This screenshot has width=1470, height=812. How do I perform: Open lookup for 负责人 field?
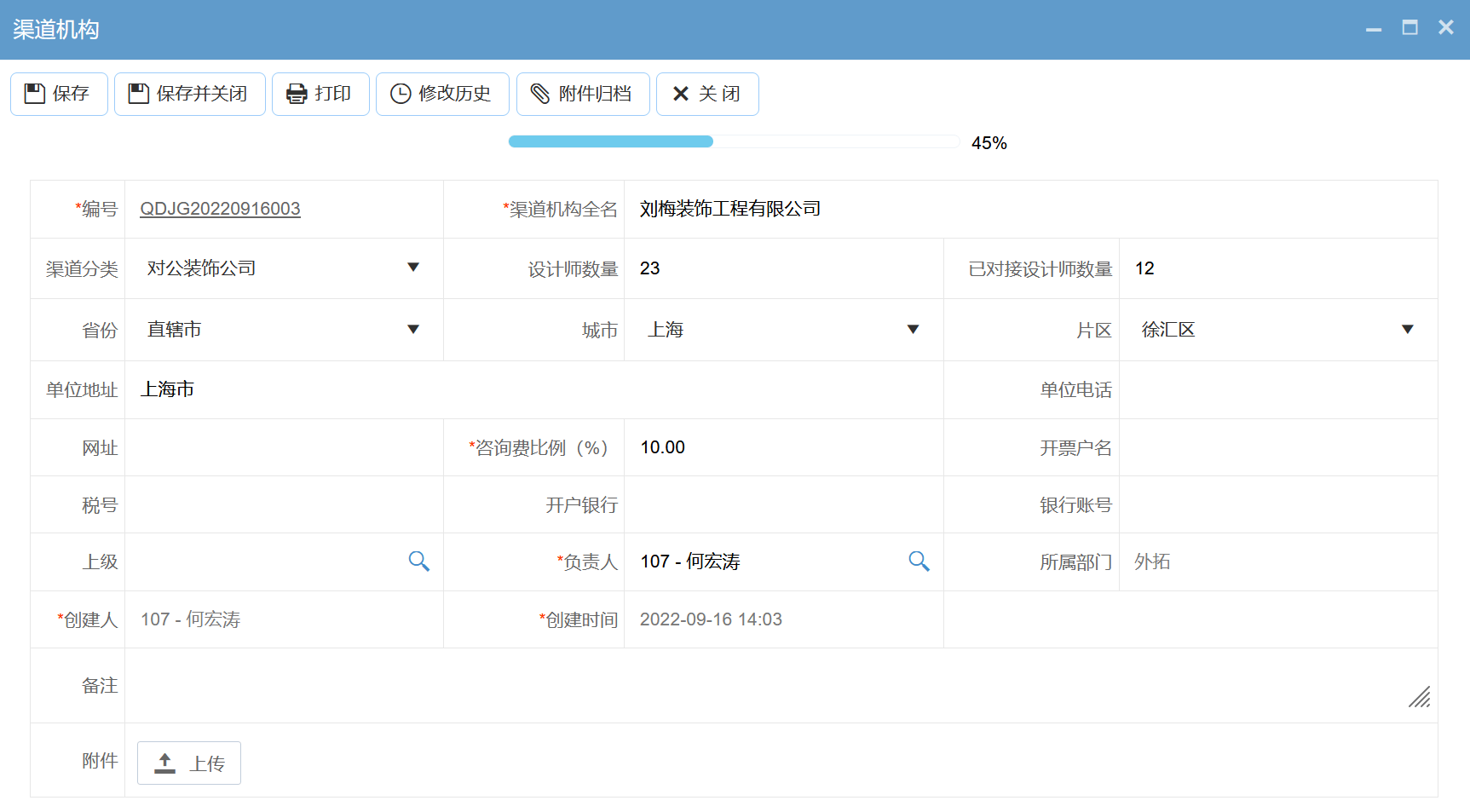coord(919,561)
